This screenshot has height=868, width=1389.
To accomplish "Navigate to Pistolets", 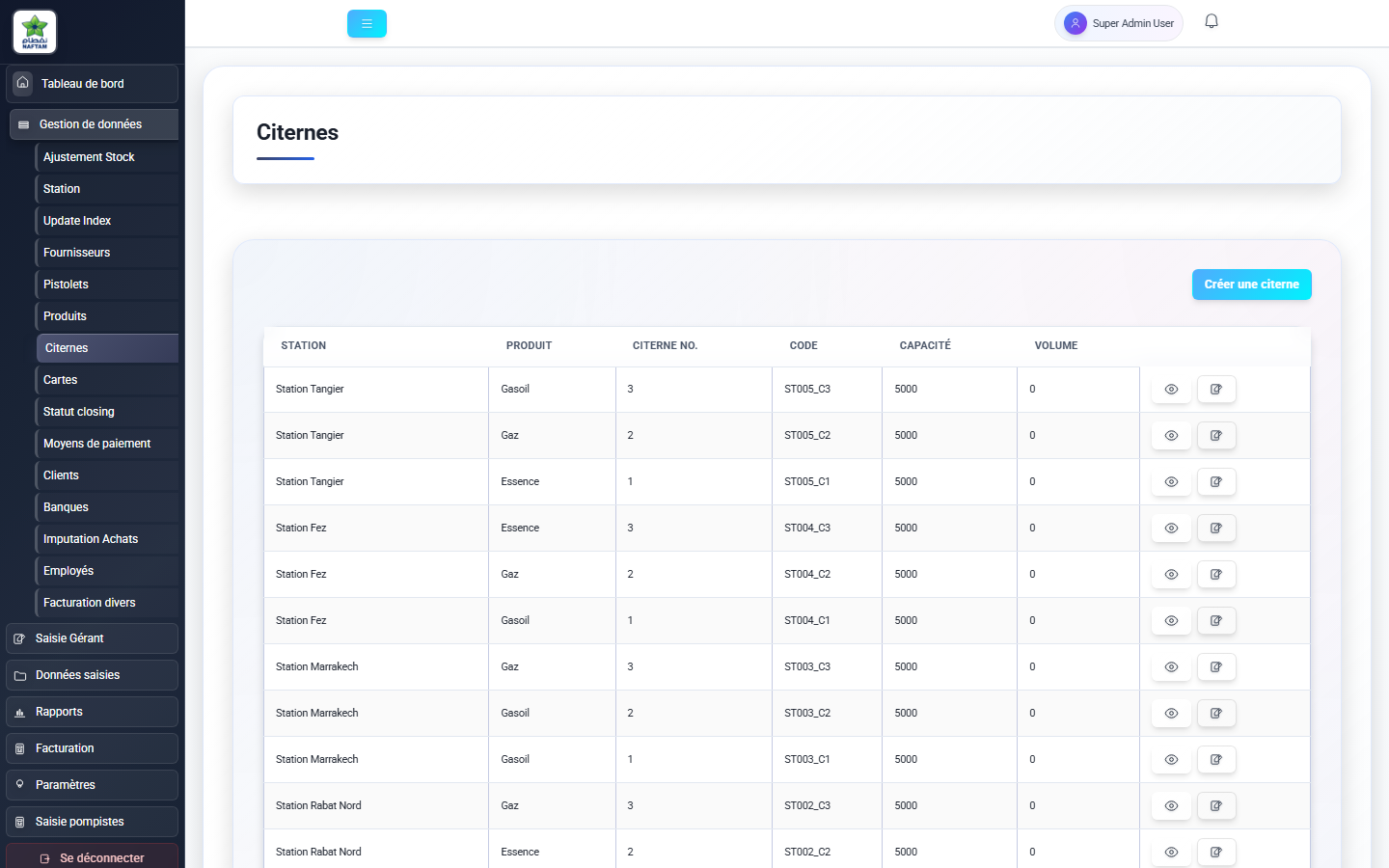I will click(106, 285).
